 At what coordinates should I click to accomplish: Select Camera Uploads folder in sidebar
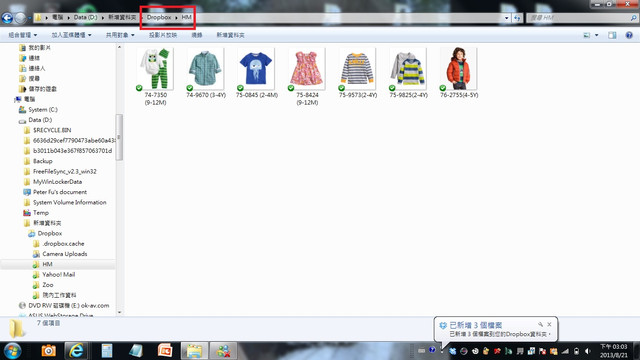tap(64, 254)
